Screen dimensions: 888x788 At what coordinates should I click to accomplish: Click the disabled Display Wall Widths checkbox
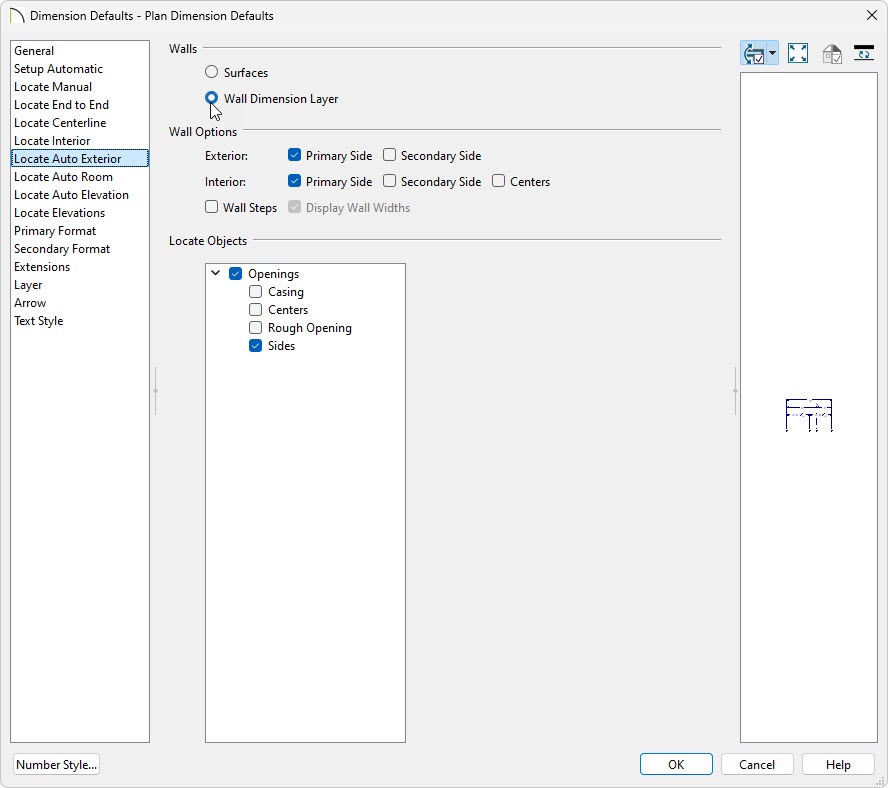[294, 207]
